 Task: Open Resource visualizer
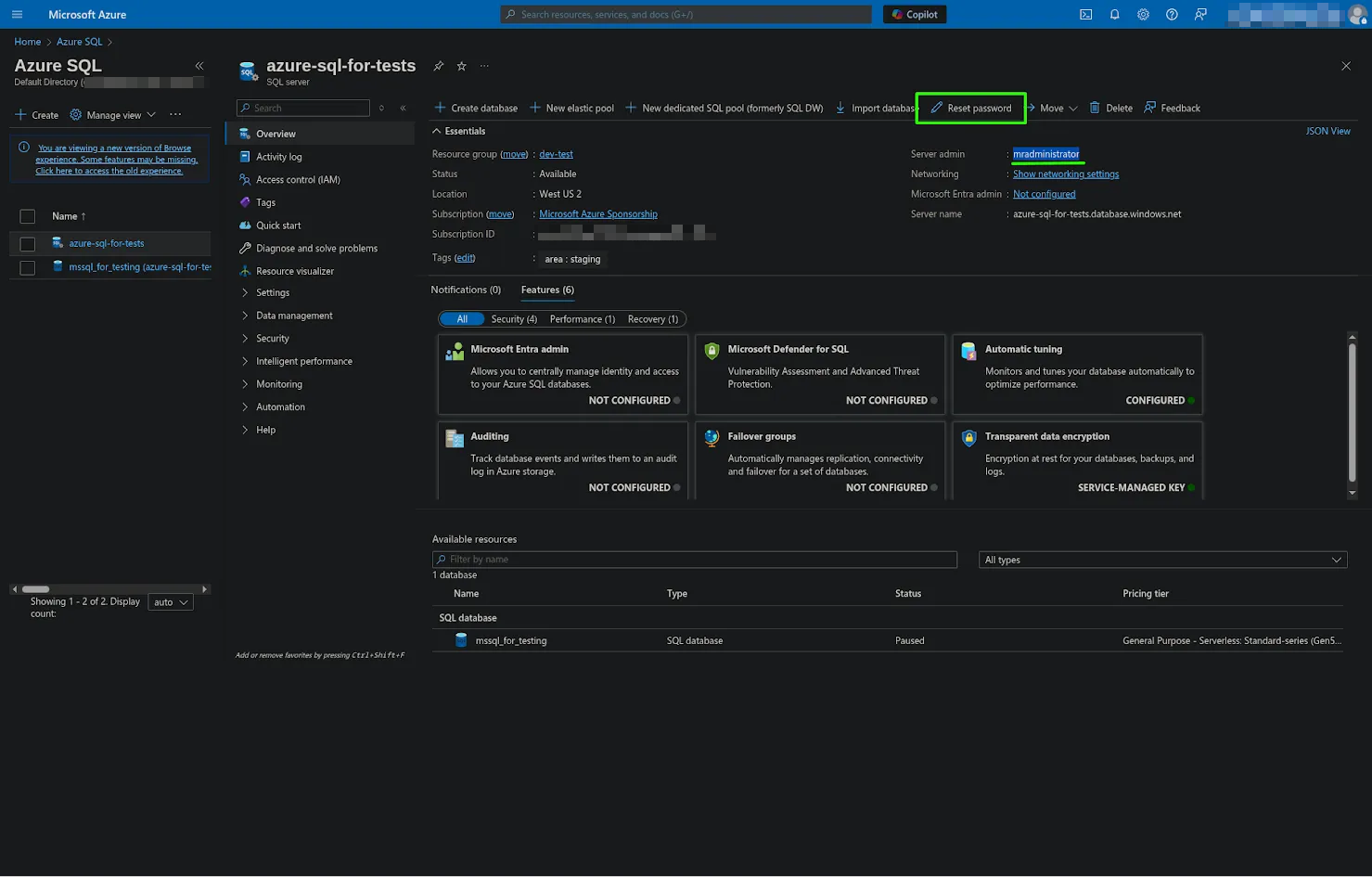coord(295,271)
